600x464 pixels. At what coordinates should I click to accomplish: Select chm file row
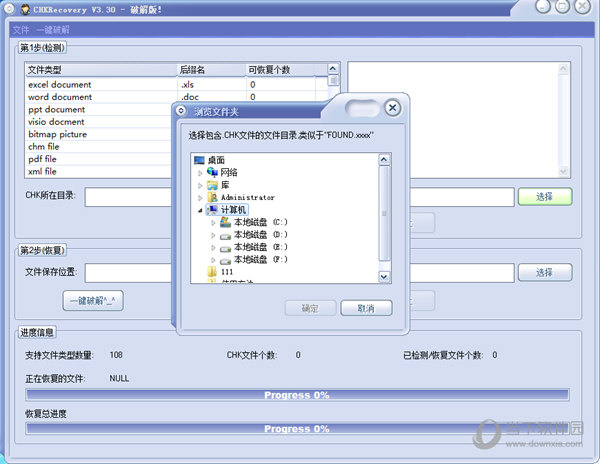click(x=99, y=147)
